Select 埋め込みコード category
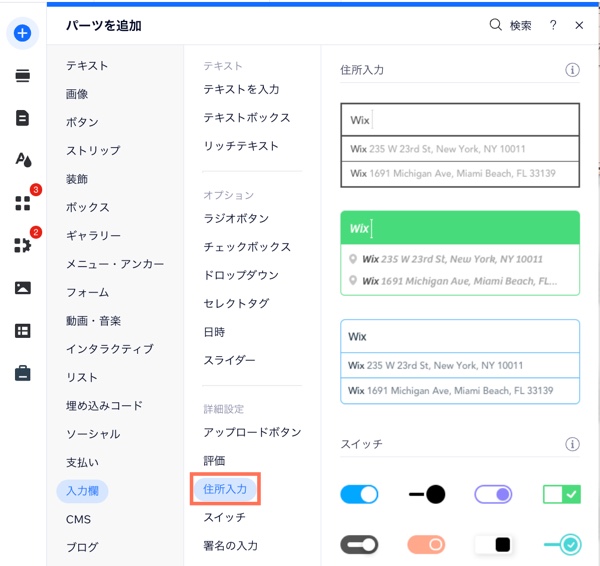Screen dimensions: 600x566 coord(104,405)
